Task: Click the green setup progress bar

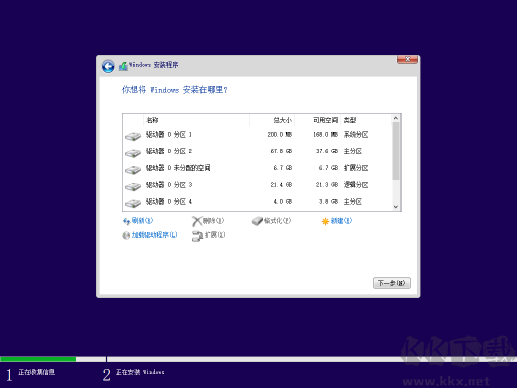Action: [38, 359]
